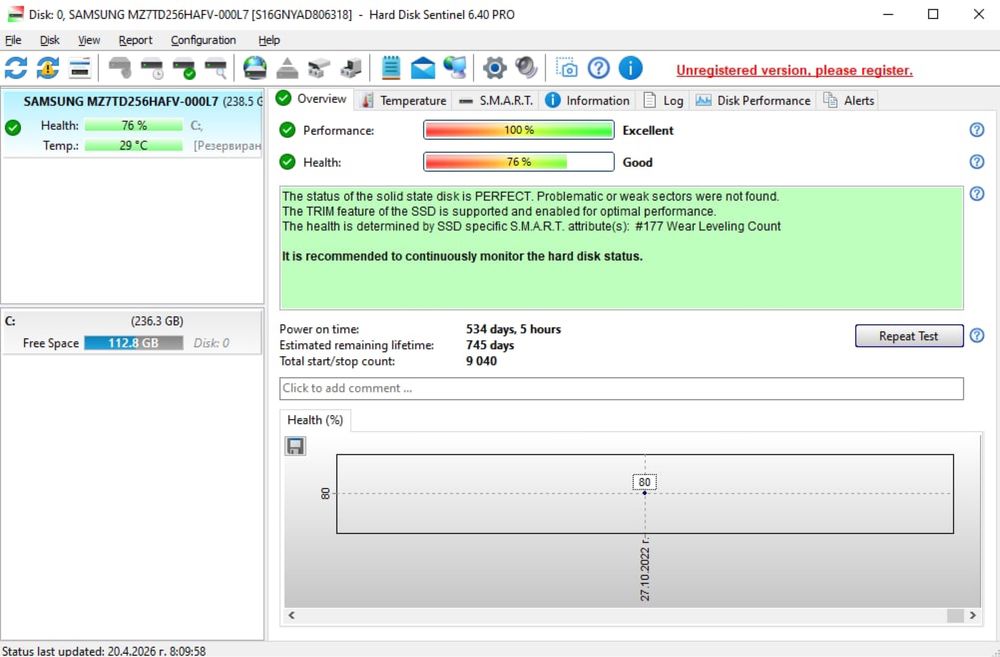
Task: Click the globe over disk toolbar icon
Action: click(255, 68)
